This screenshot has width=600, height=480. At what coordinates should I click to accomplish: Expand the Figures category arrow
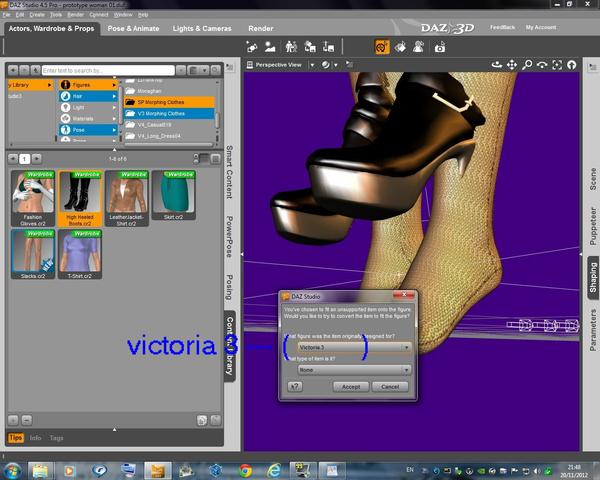pos(114,85)
